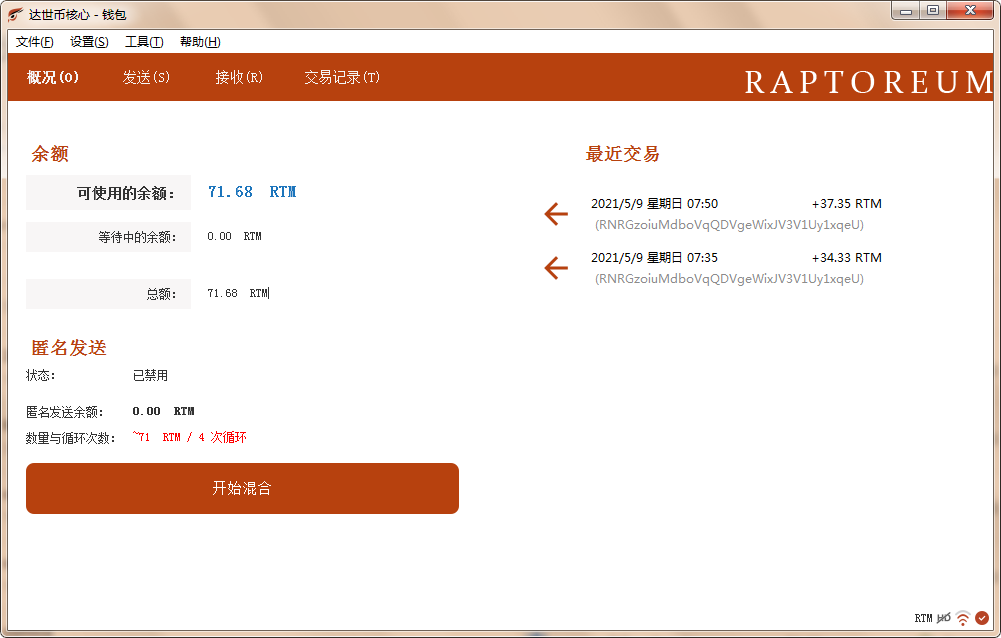Click the anonymous send balance 0.00 RTM

(163, 411)
